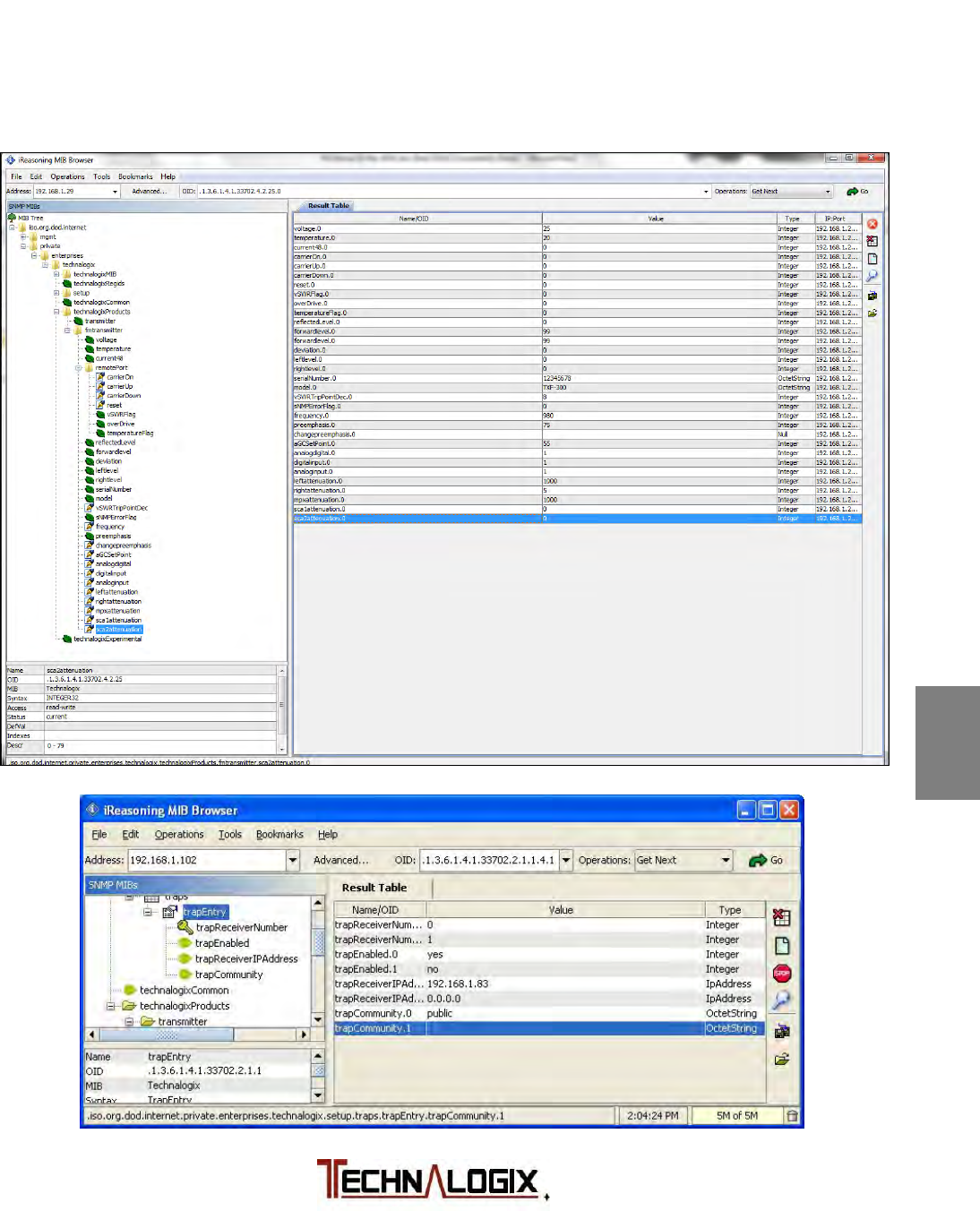Click the open folder icon in lower window
980x1211 pixels.
782,1060
